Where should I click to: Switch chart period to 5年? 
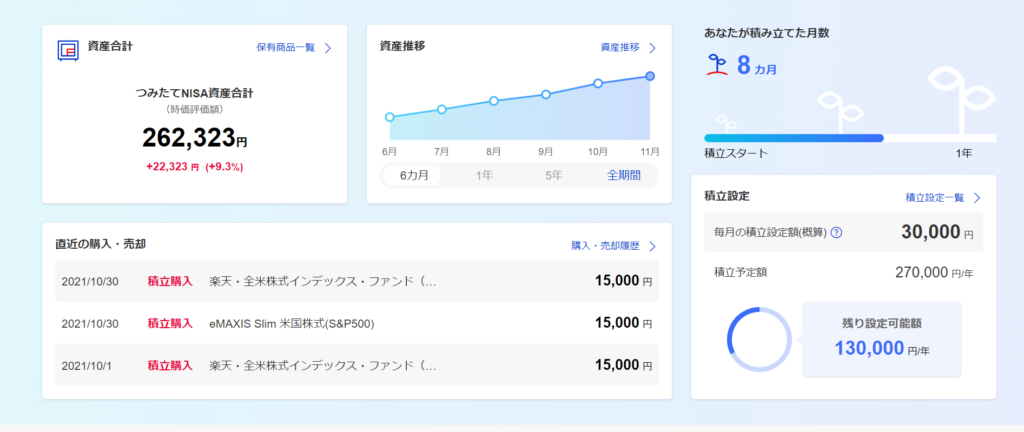pyautogui.click(x=554, y=176)
